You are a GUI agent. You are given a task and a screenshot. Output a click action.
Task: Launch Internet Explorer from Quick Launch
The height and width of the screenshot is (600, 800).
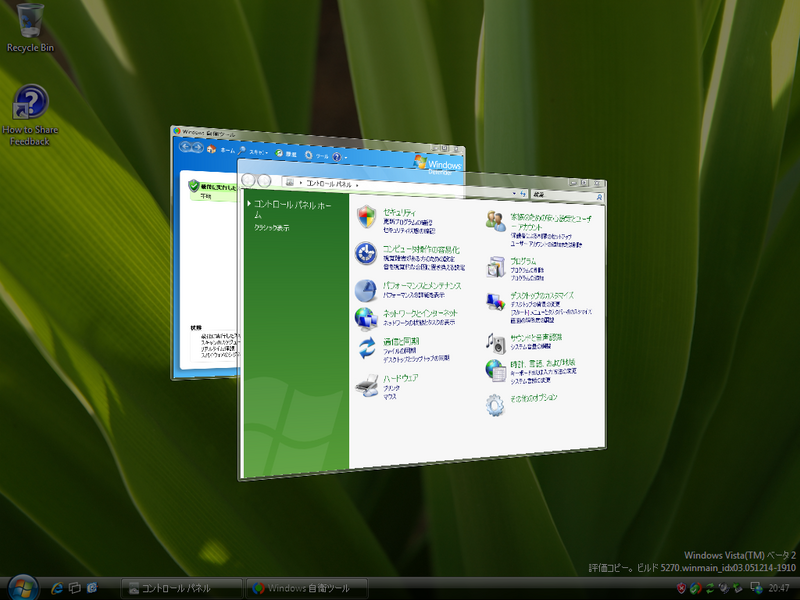coord(57,588)
